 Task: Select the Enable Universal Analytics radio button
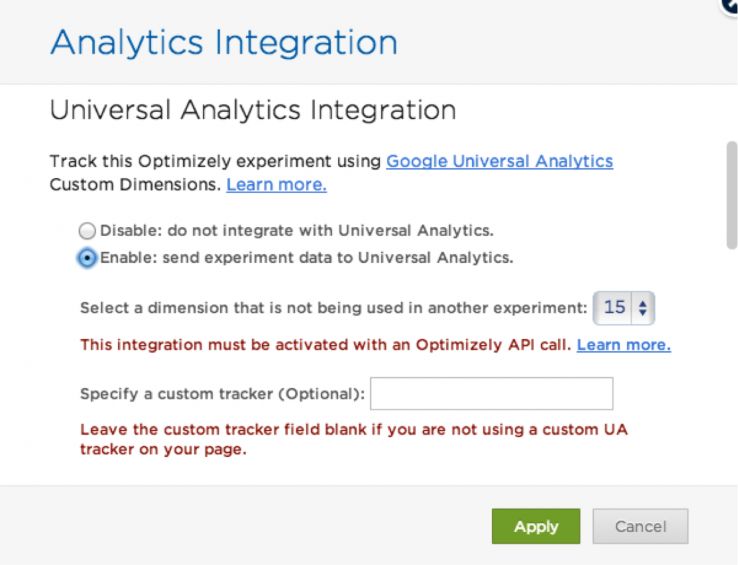pos(87,258)
